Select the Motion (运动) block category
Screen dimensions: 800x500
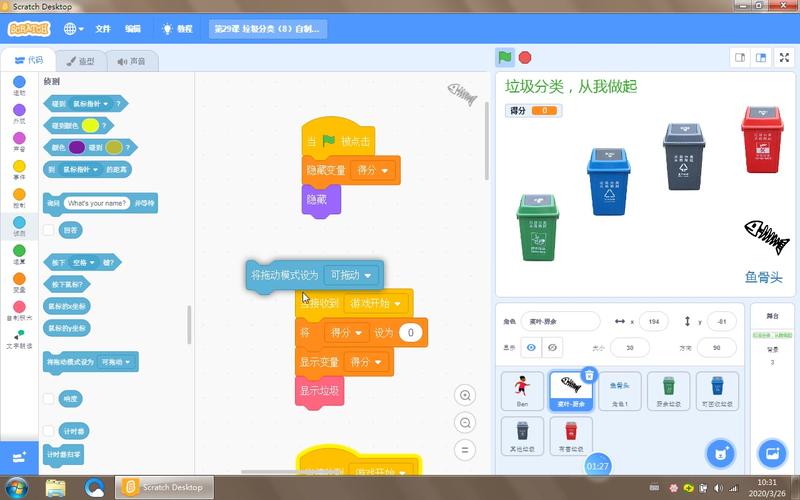tap(19, 86)
